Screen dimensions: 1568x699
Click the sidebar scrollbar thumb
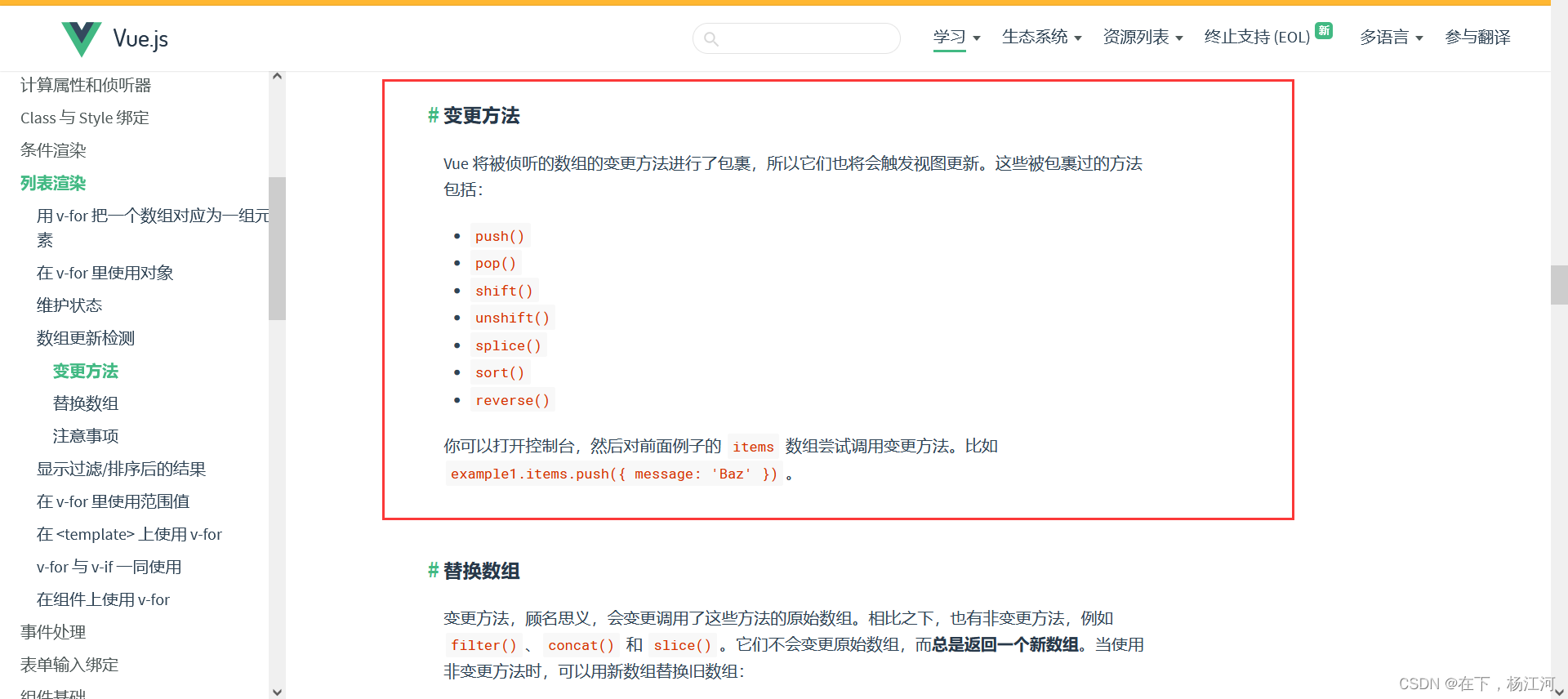coord(277,248)
